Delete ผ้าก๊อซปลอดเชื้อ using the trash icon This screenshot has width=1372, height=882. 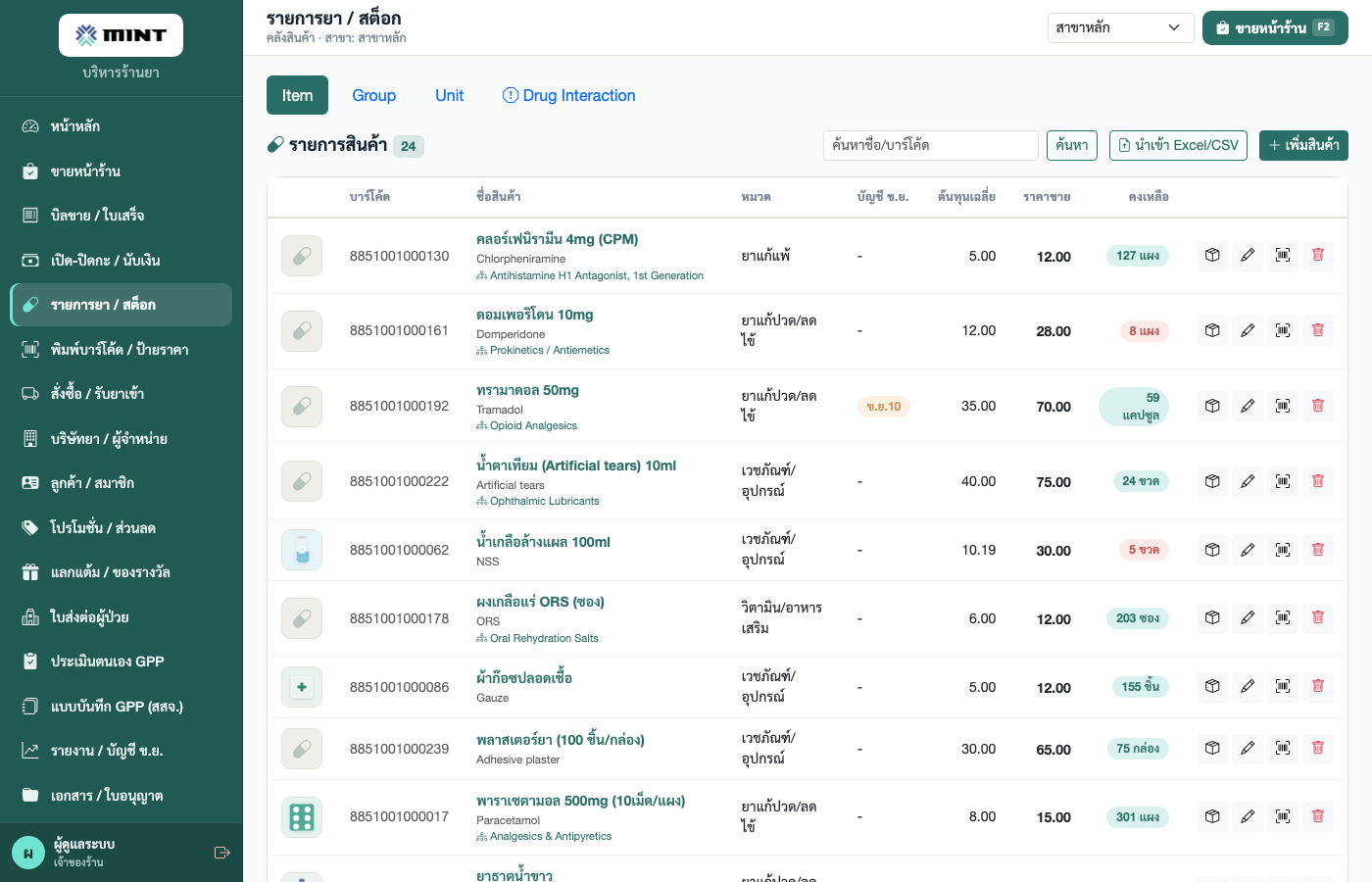coord(1318,687)
